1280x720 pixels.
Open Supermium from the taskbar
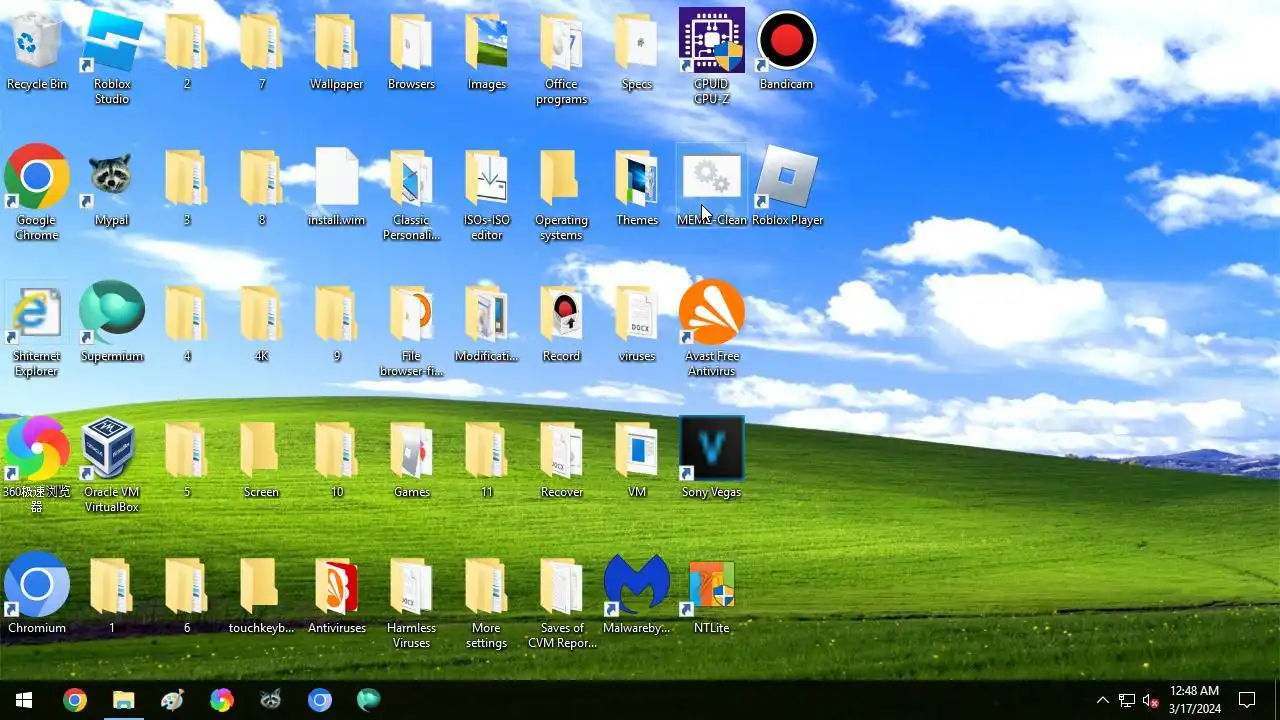coord(368,700)
